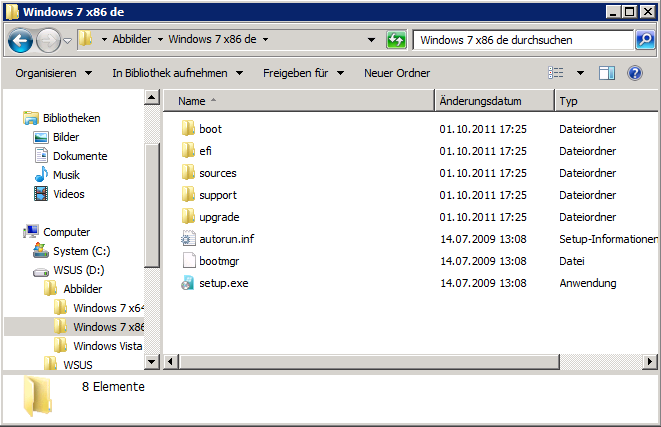Click the Anwendung type cell
The width and height of the screenshot is (661, 427).
click(x=588, y=283)
